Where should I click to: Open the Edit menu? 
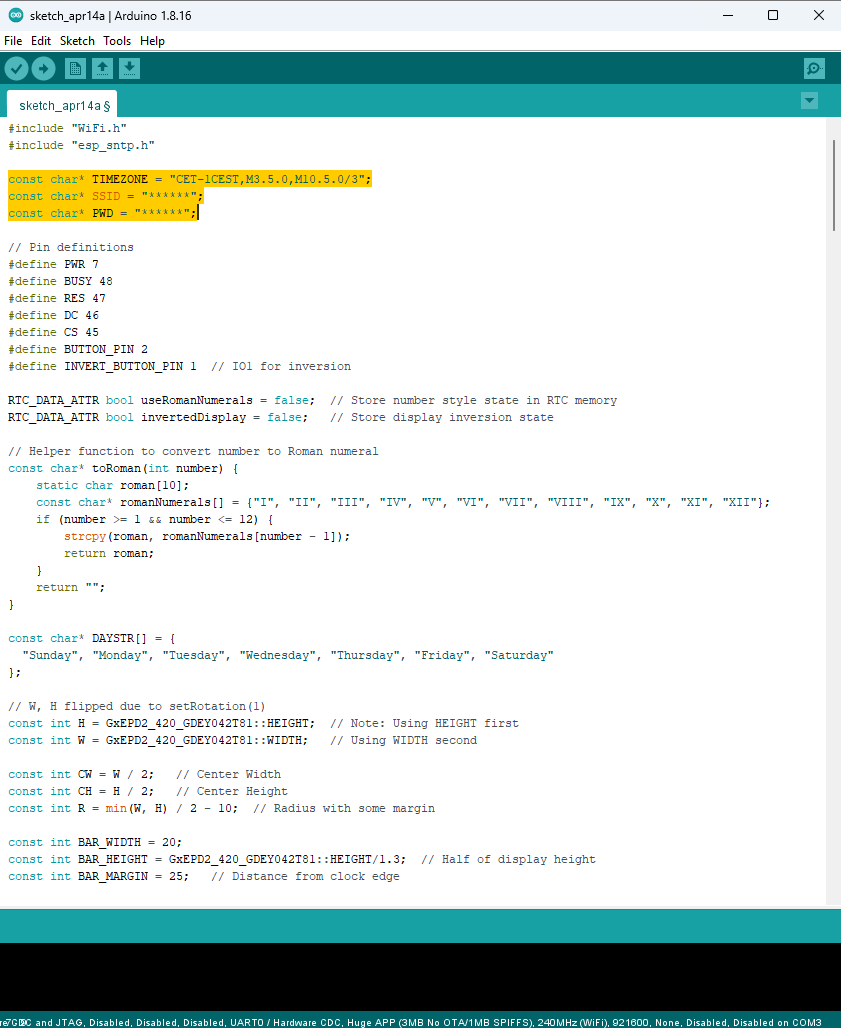40,41
